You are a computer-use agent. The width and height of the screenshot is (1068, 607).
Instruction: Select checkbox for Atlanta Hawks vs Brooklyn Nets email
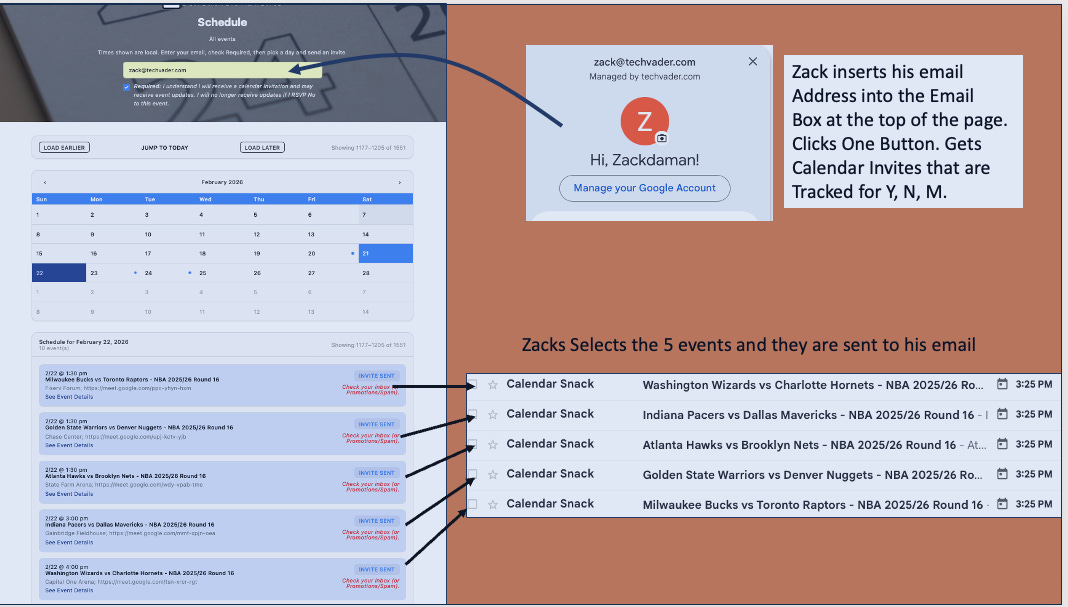pyautogui.click(x=473, y=444)
